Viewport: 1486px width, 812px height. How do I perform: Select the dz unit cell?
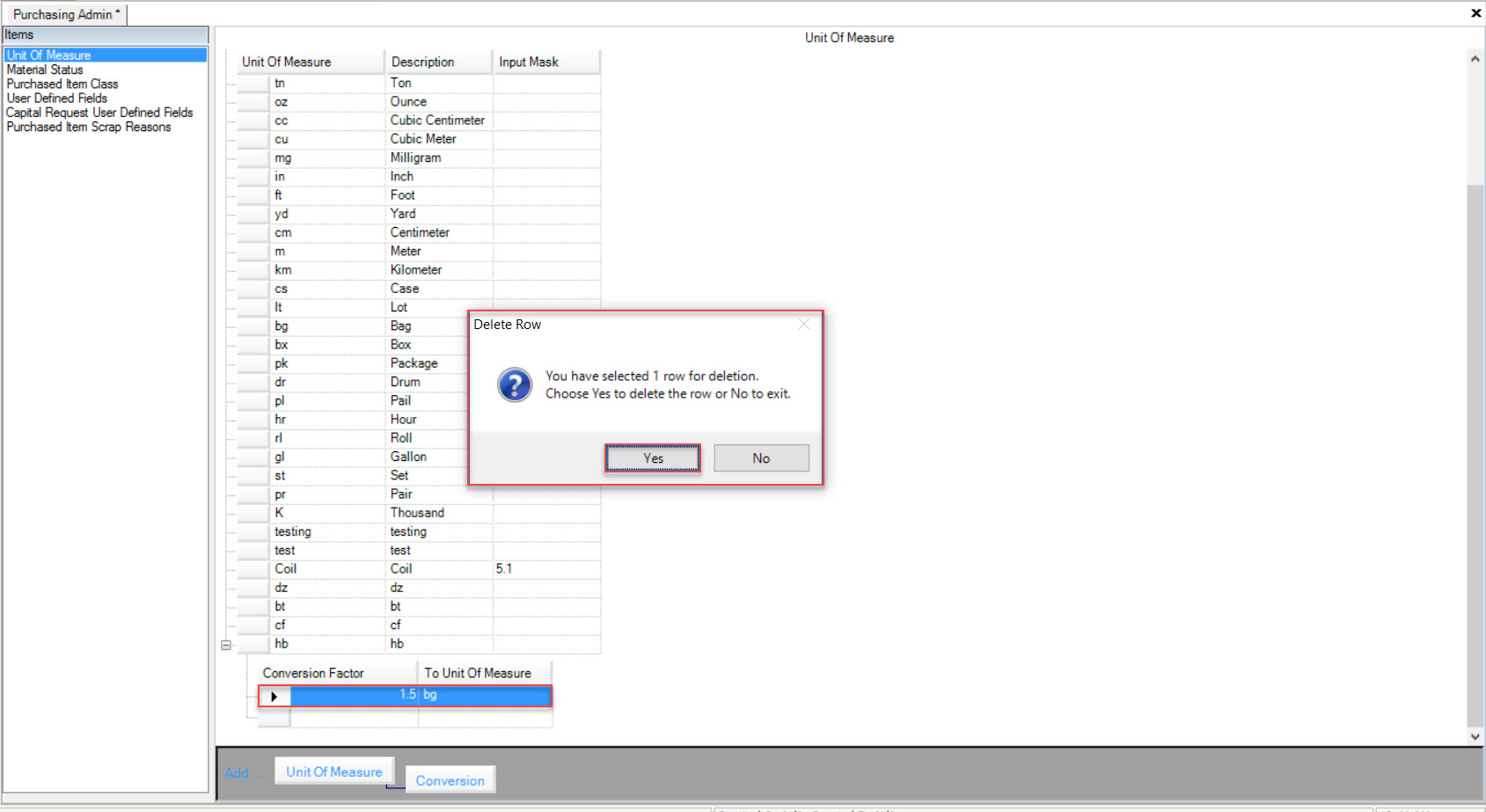point(327,588)
